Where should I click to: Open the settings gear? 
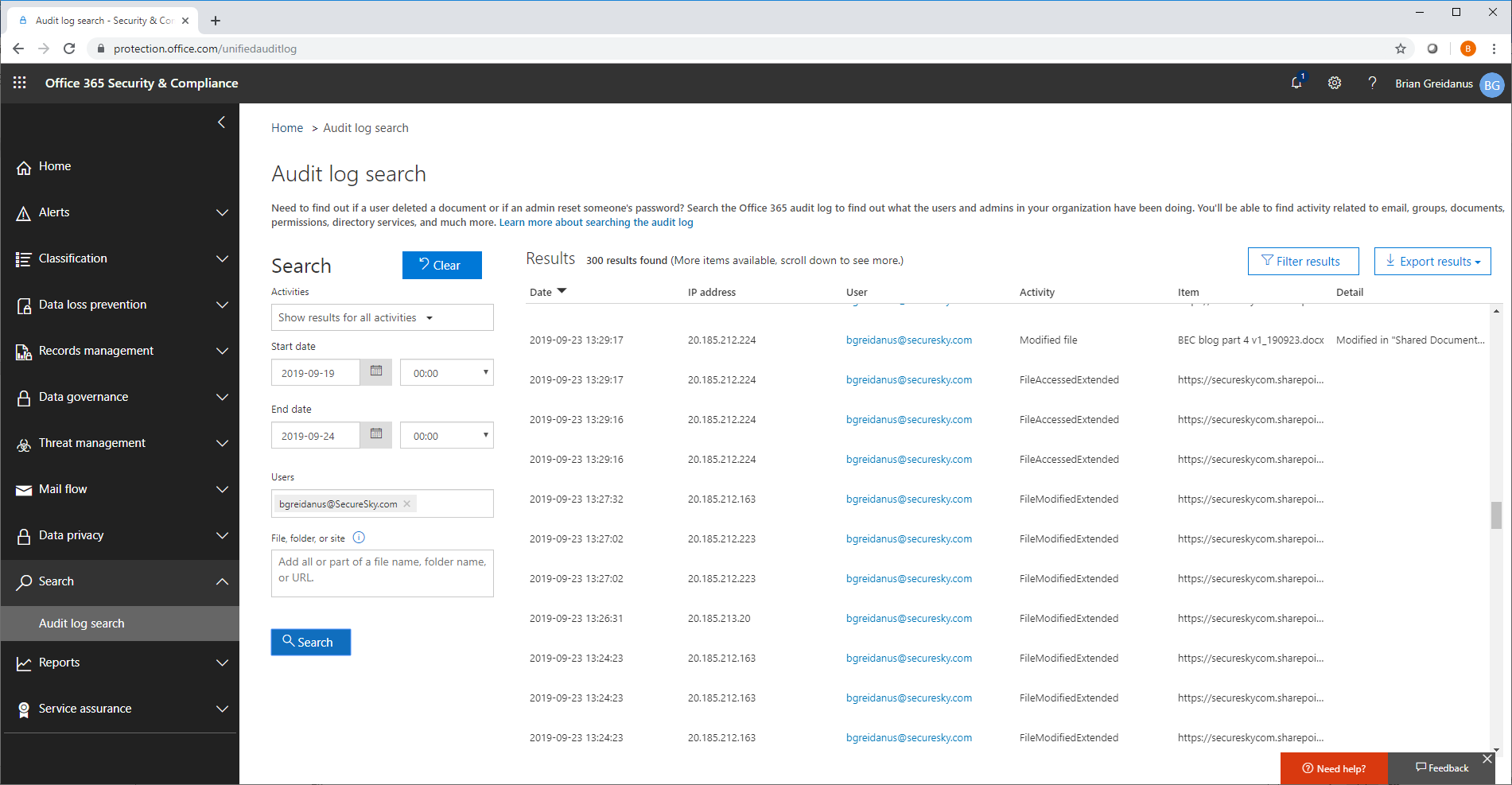[1335, 83]
